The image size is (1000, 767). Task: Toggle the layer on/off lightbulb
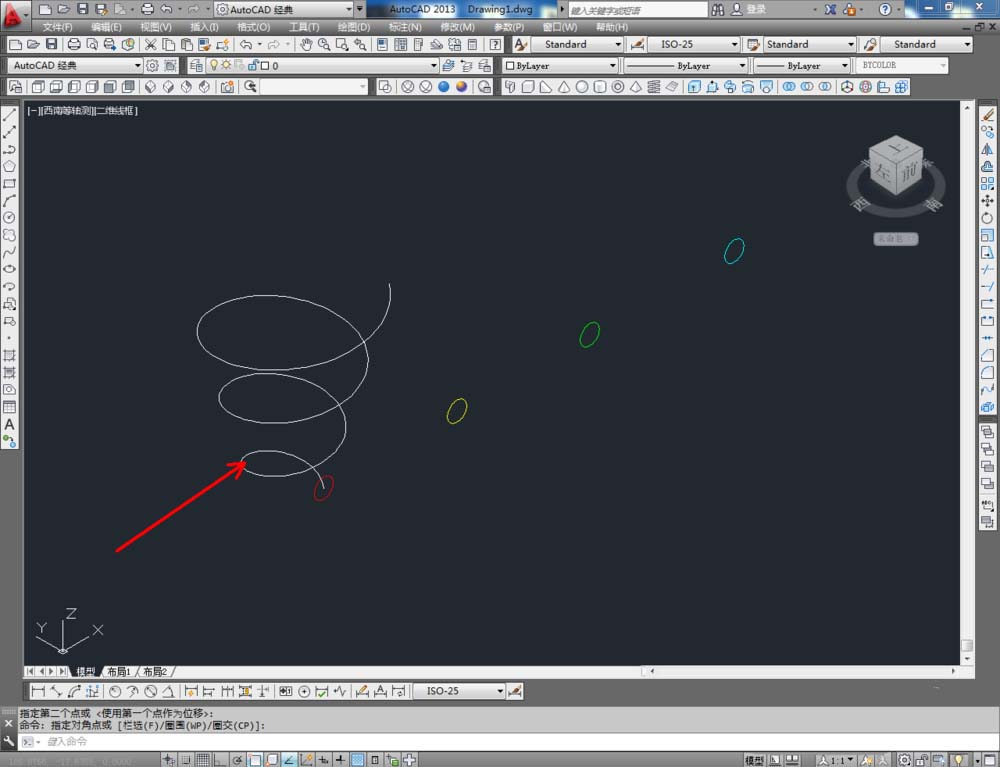[214, 65]
